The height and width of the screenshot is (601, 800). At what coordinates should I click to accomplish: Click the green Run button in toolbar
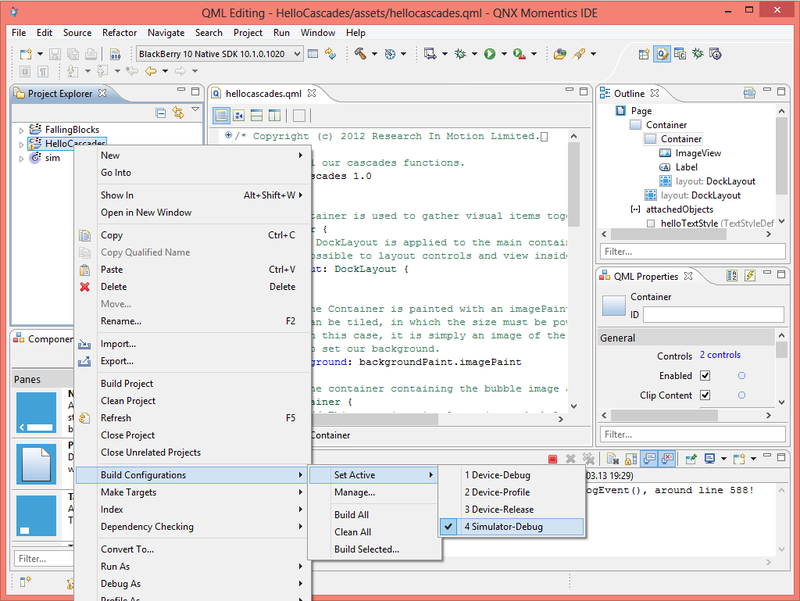click(490, 53)
